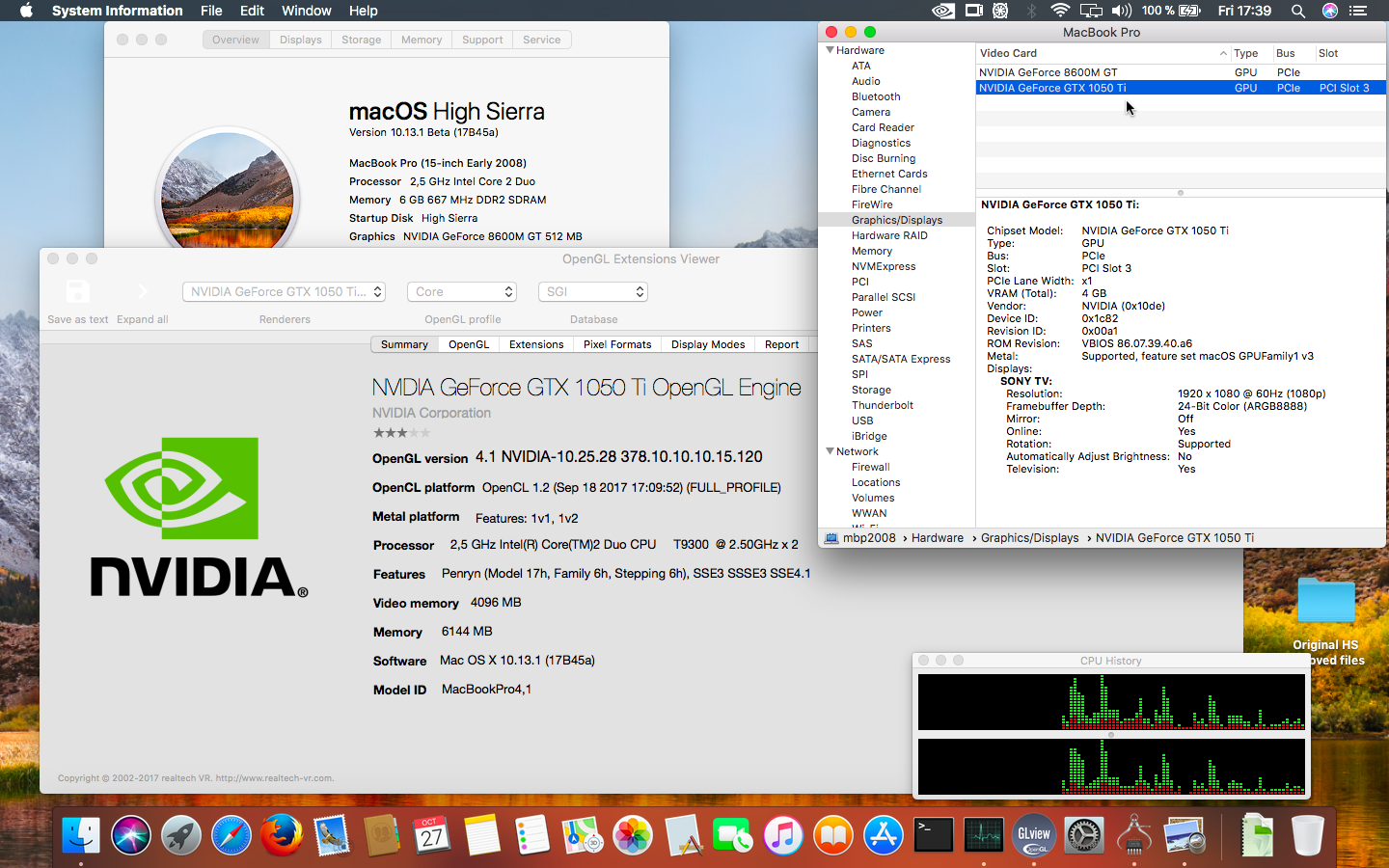Image resolution: width=1389 pixels, height=868 pixels.
Task: Open App Store from the Dock
Action: point(884,835)
